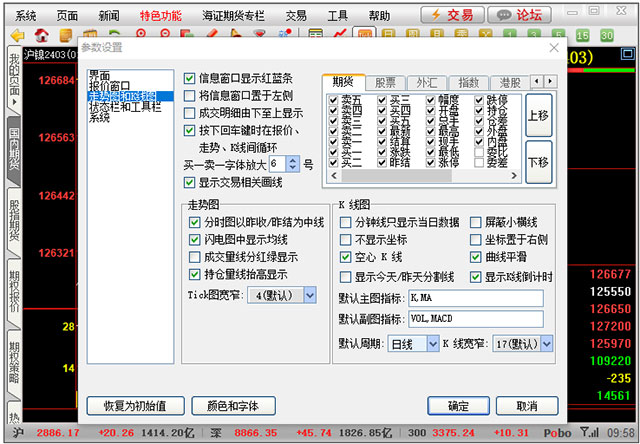Enable 屏蔽小横线 checkbox
The image size is (640, 444).
[x=476, y=222]
